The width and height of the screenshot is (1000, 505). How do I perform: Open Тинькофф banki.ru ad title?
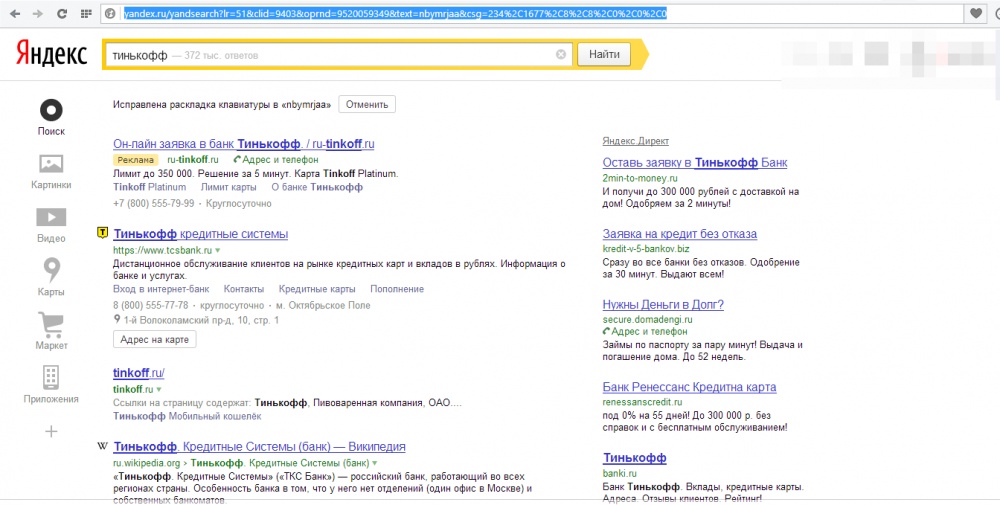pos(635,458)
